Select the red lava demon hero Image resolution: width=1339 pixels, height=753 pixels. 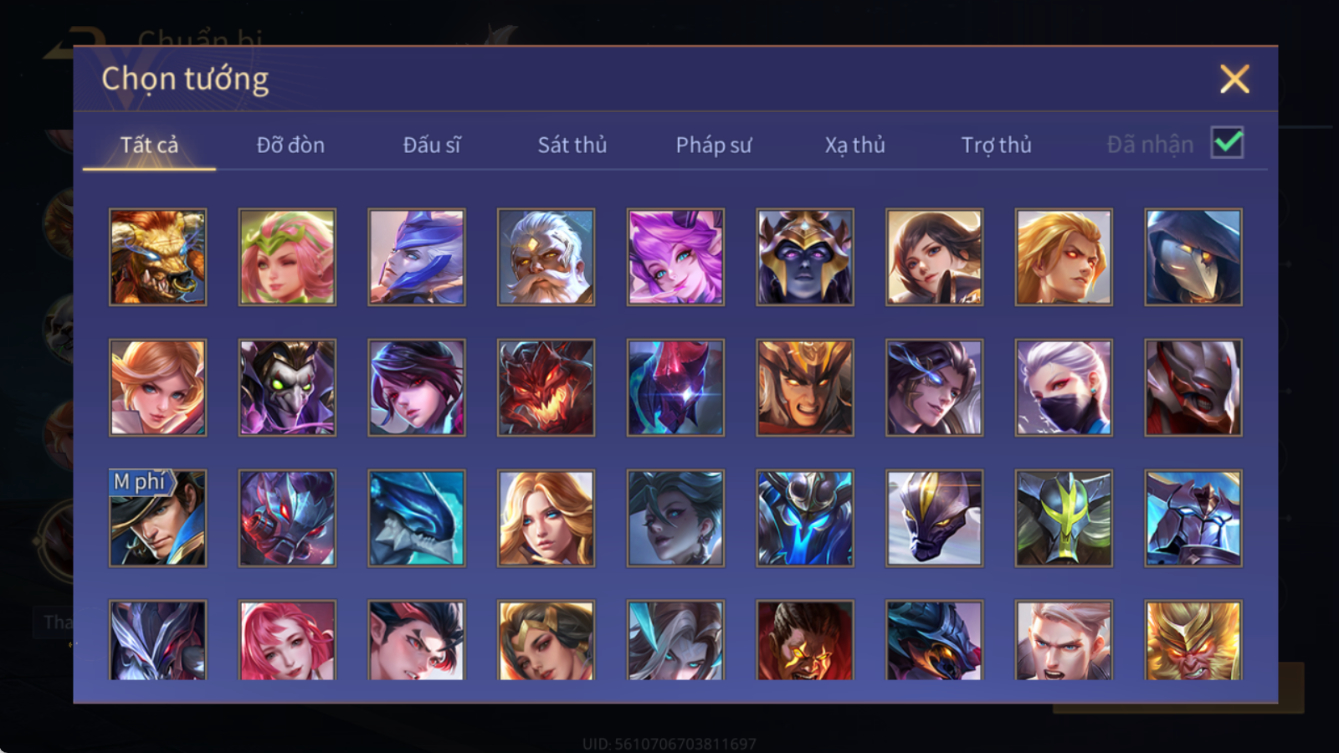pyautogui.click(x=546, y=388)
